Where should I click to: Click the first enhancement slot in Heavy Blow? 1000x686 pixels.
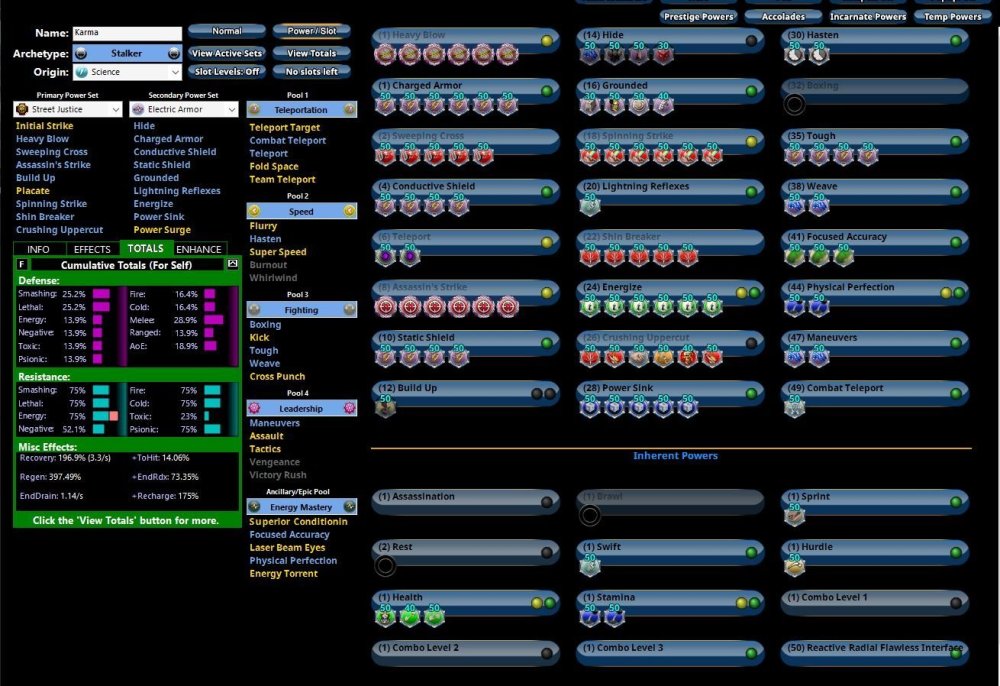click(x=385, y=55)
